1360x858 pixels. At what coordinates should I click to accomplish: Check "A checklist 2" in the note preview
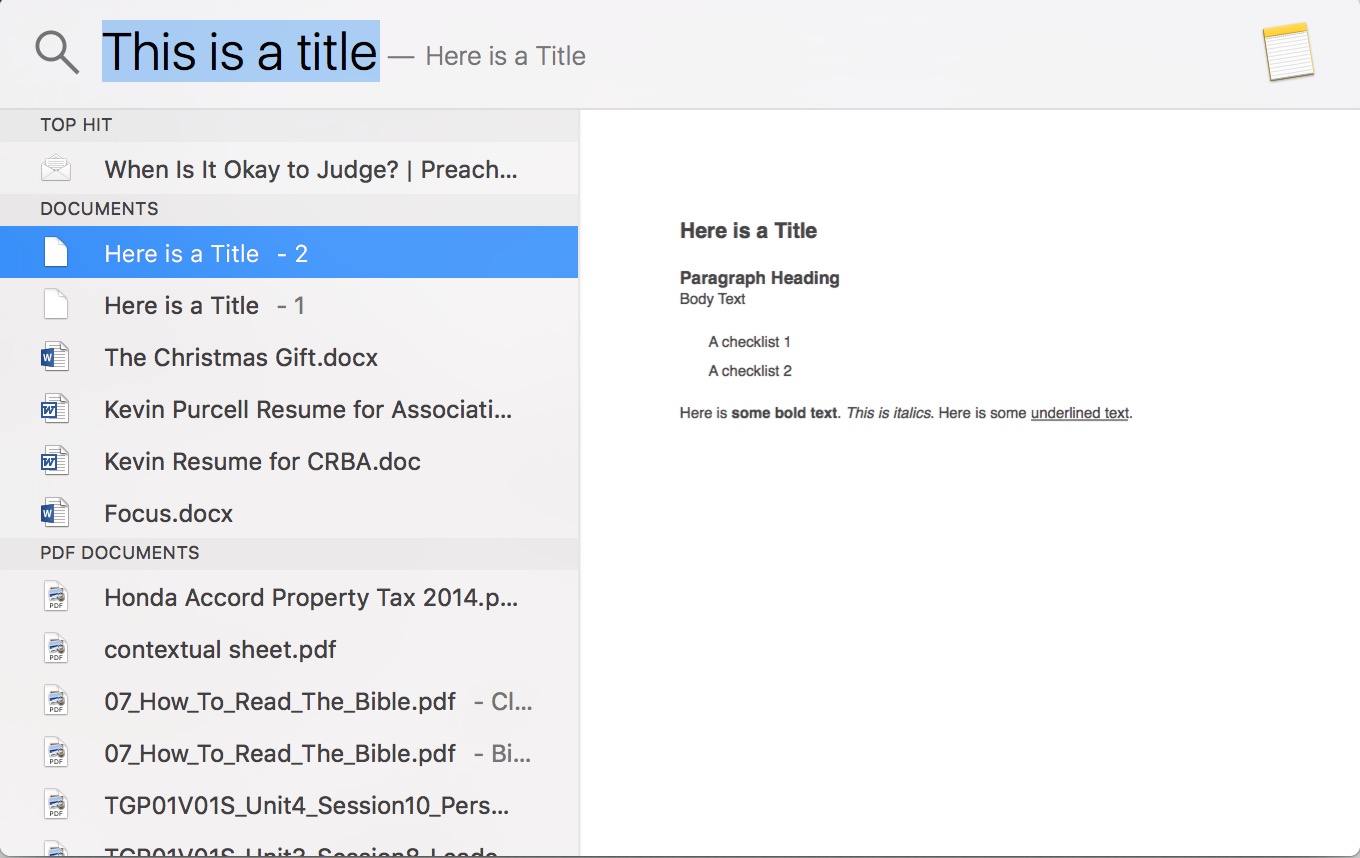[750, 370]
